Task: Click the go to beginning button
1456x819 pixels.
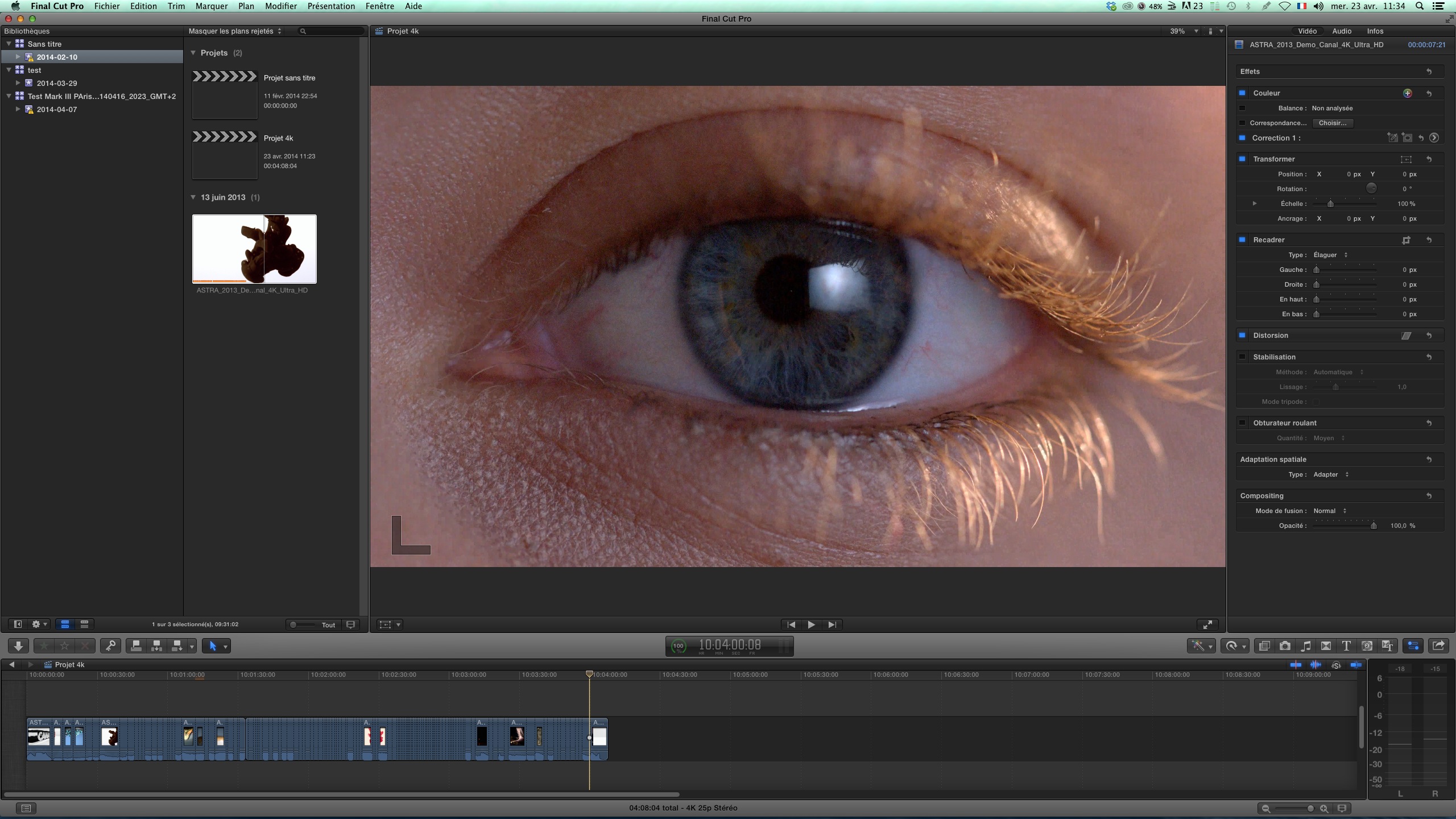Action: click(x=791, y=624)
